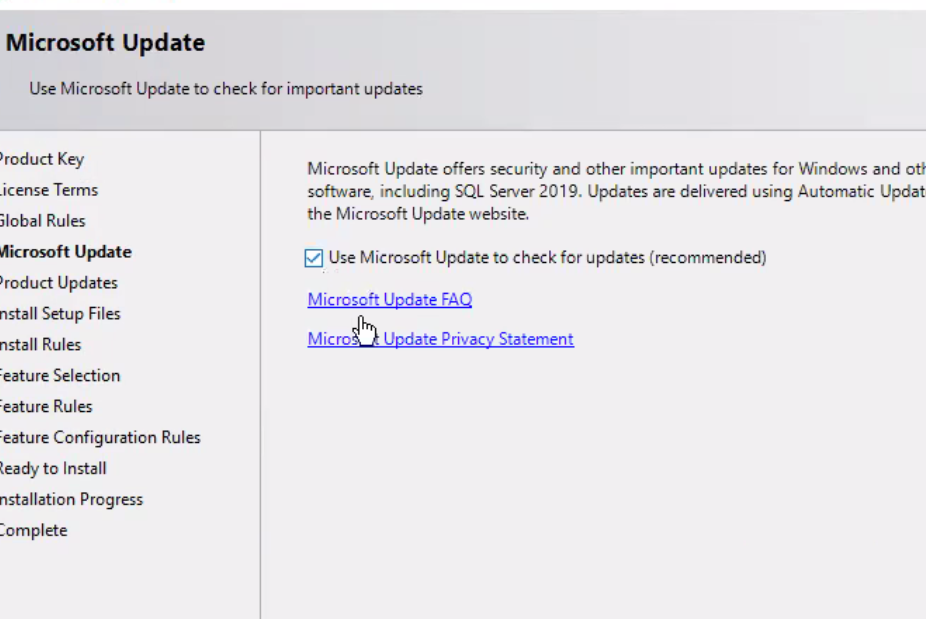Select the Product Updates step
The image size is (926, 619).
(56, 282)
